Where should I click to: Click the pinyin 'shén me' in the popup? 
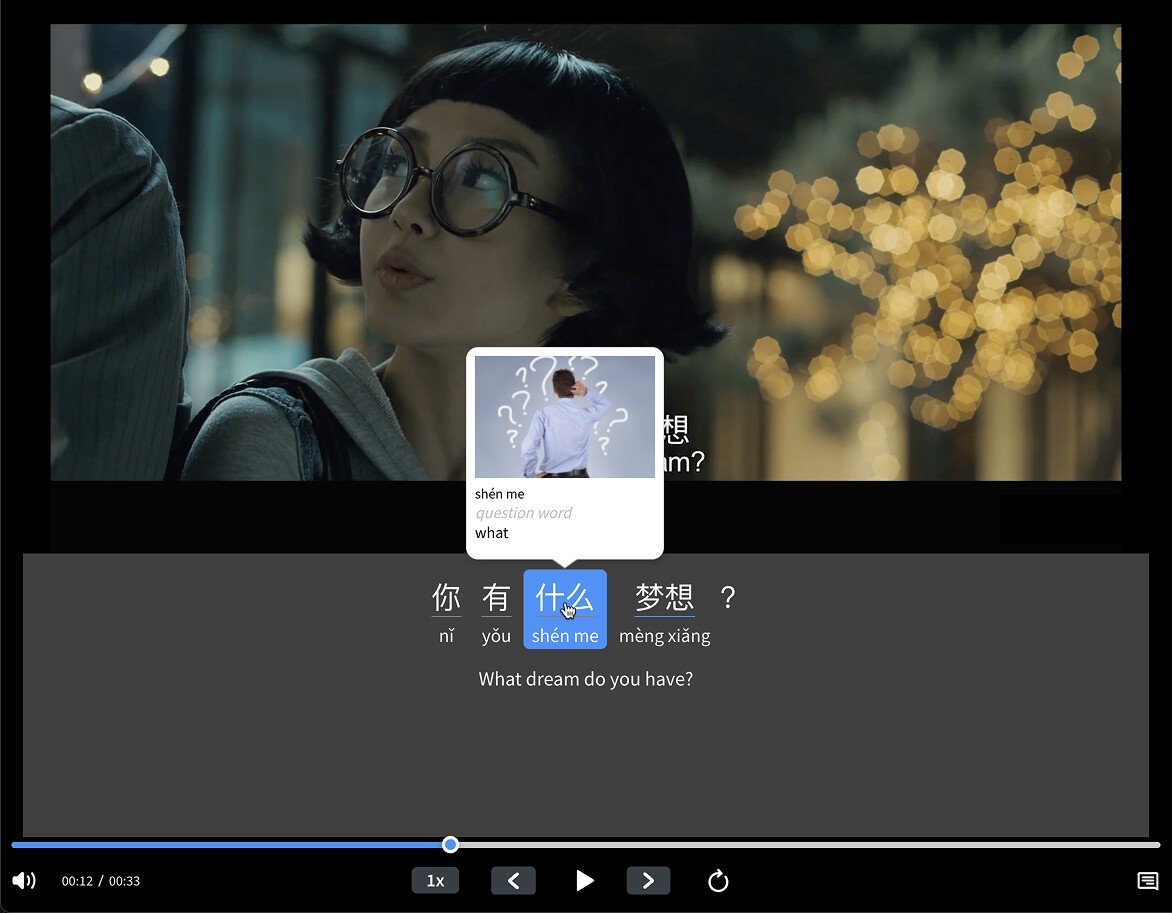498,493
